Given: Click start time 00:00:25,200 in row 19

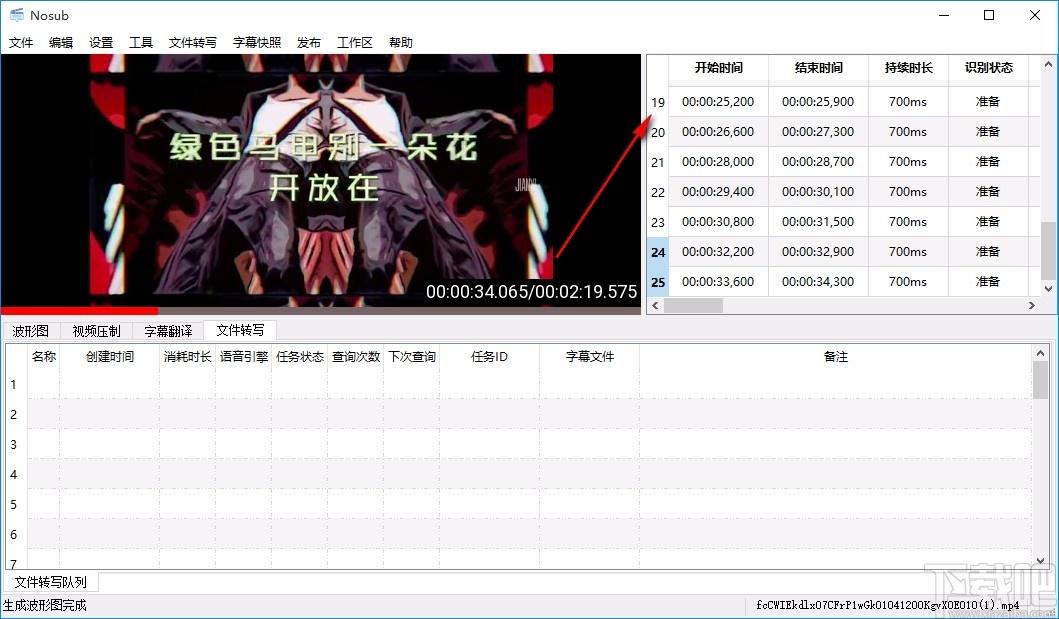Looking at the screenshot, I should [718, 102].
